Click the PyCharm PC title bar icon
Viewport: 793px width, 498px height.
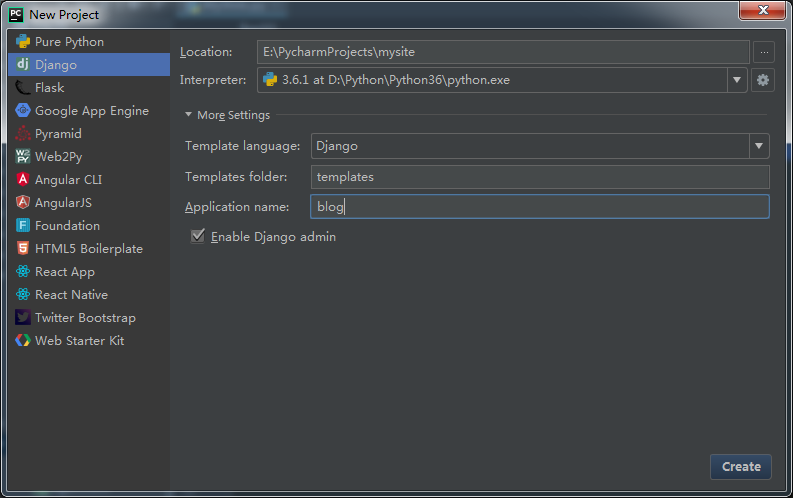click(16, 15)
